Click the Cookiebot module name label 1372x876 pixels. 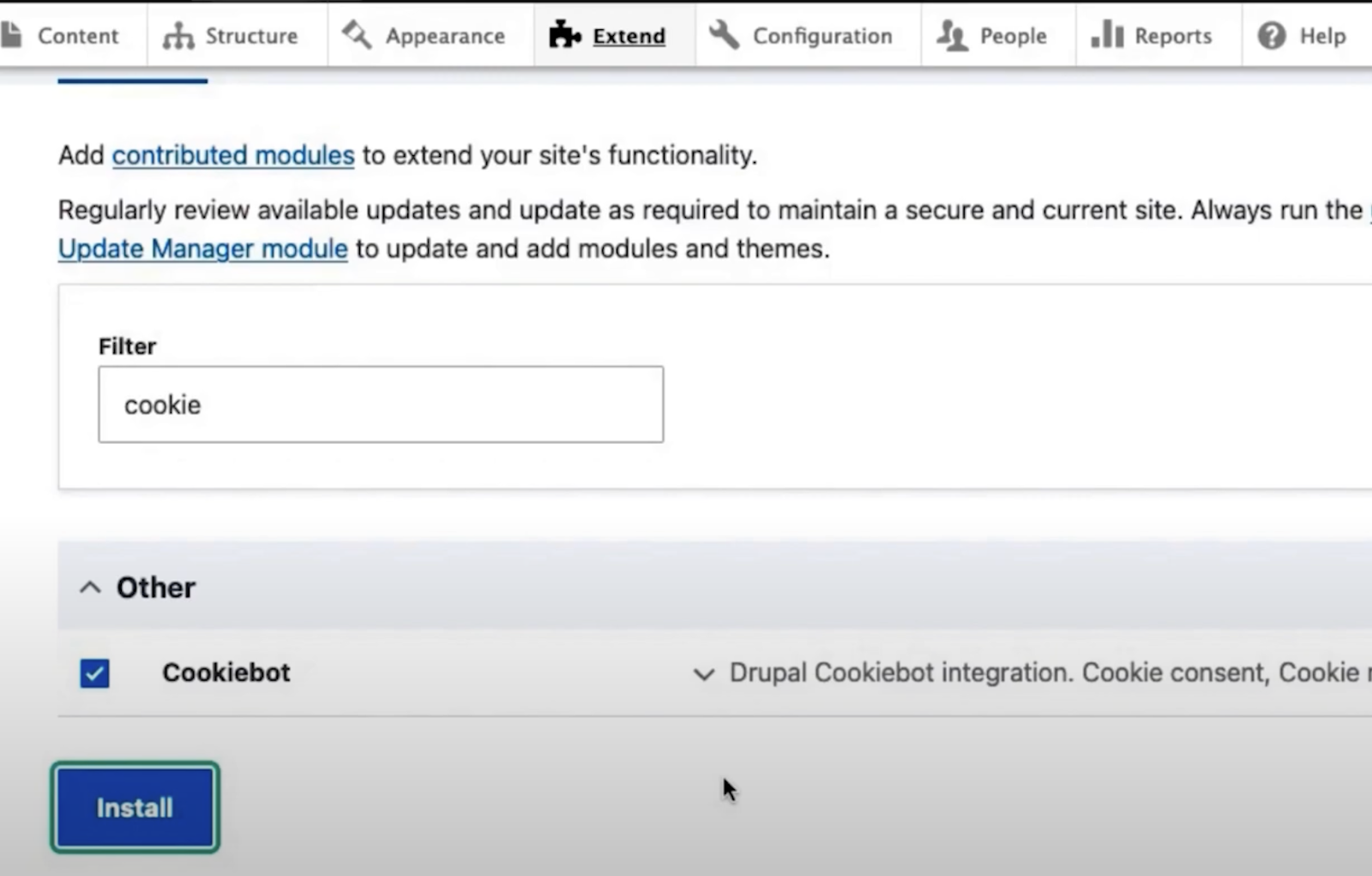pos(226,673)
